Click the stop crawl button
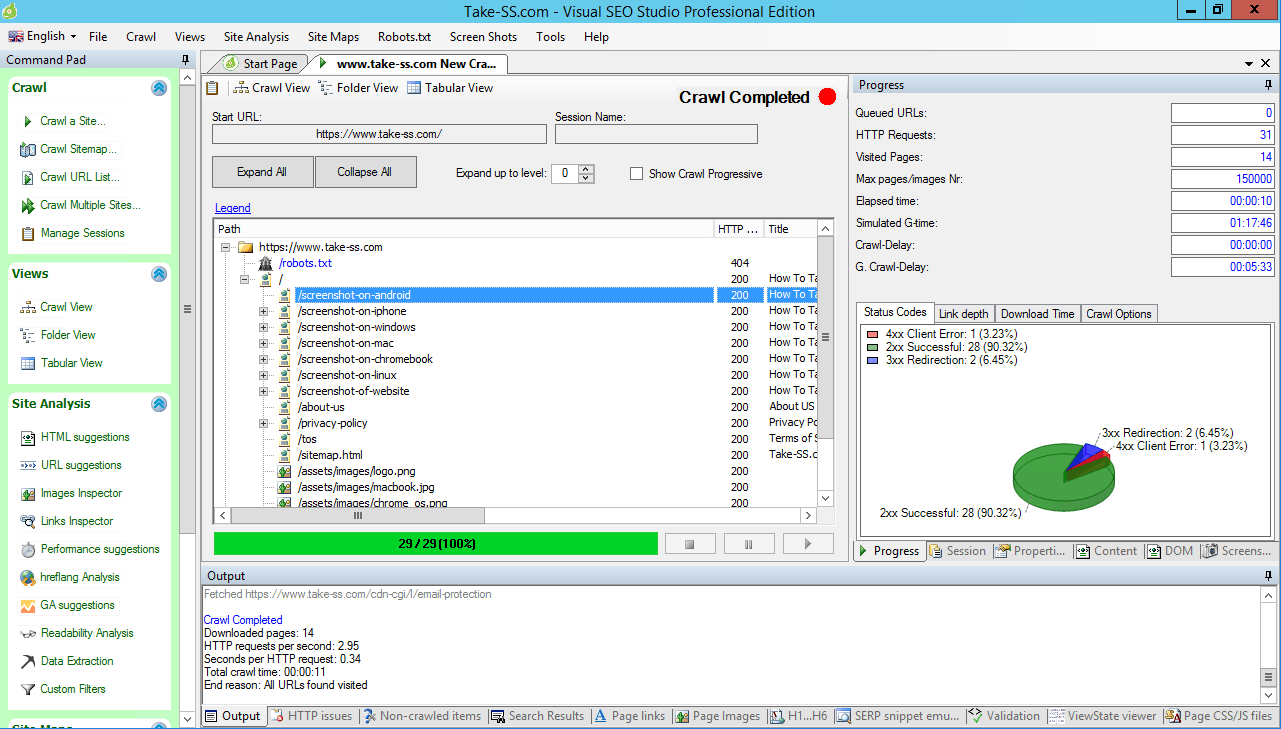This screenshot has height=729, width=1281. (x=689, y=543)
